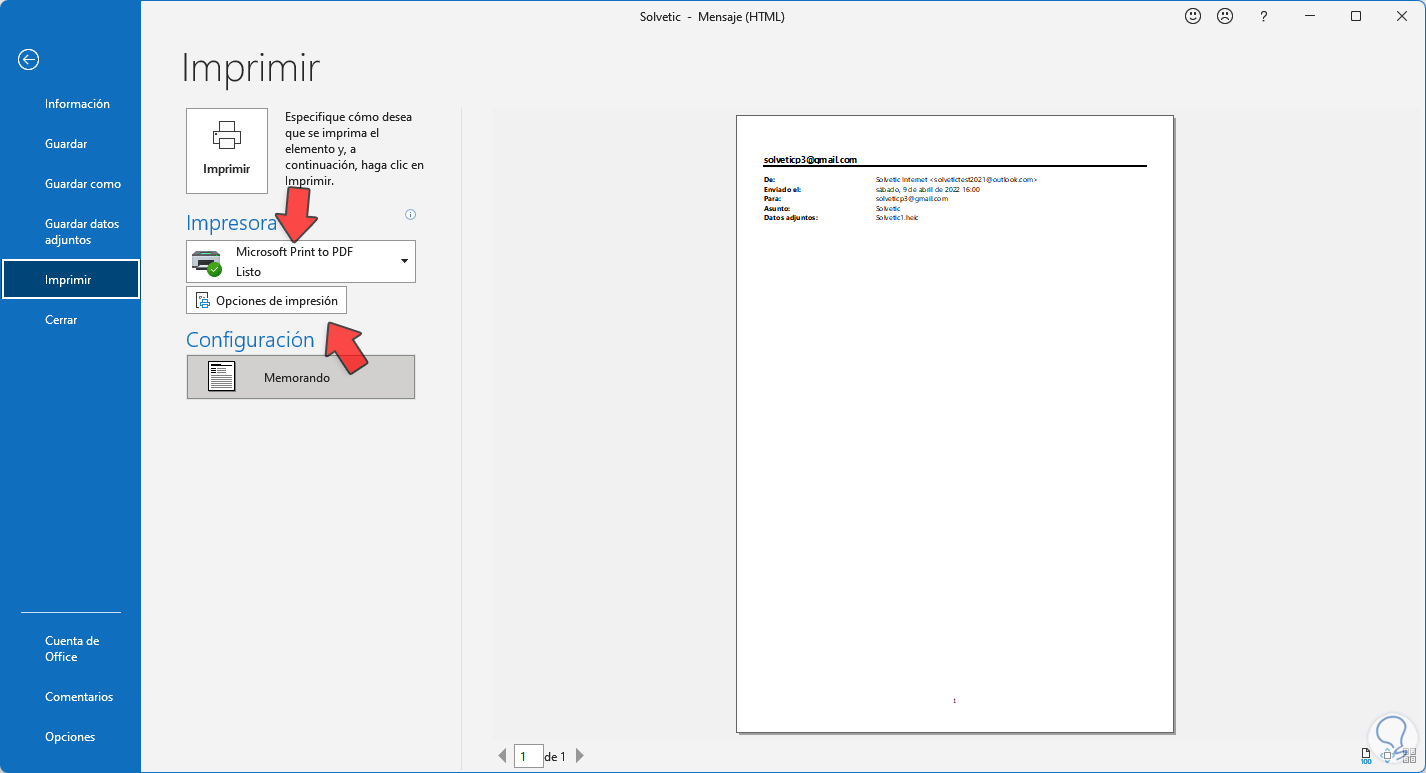
Task: Open Opciones at the sidebar bottom
Action: (x=70, y=737)
